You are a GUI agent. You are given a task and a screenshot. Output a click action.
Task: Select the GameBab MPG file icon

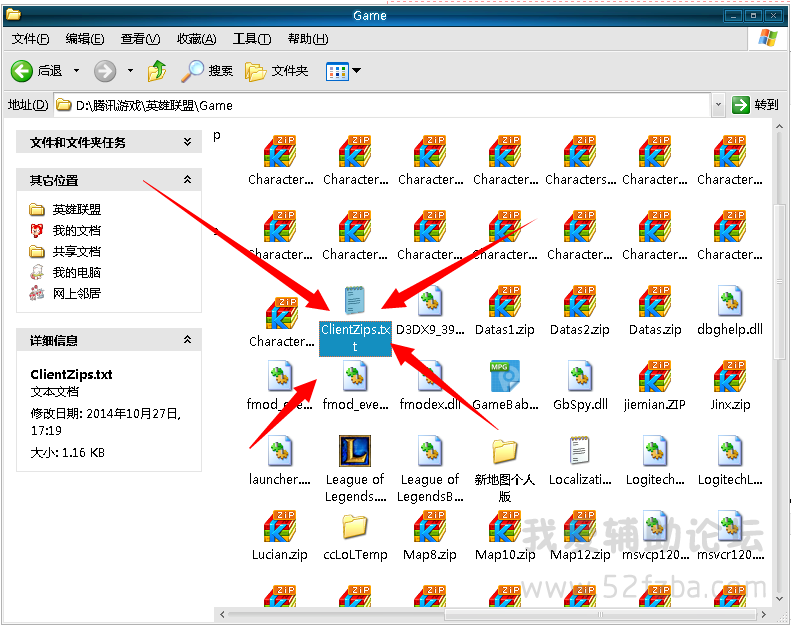505,376
